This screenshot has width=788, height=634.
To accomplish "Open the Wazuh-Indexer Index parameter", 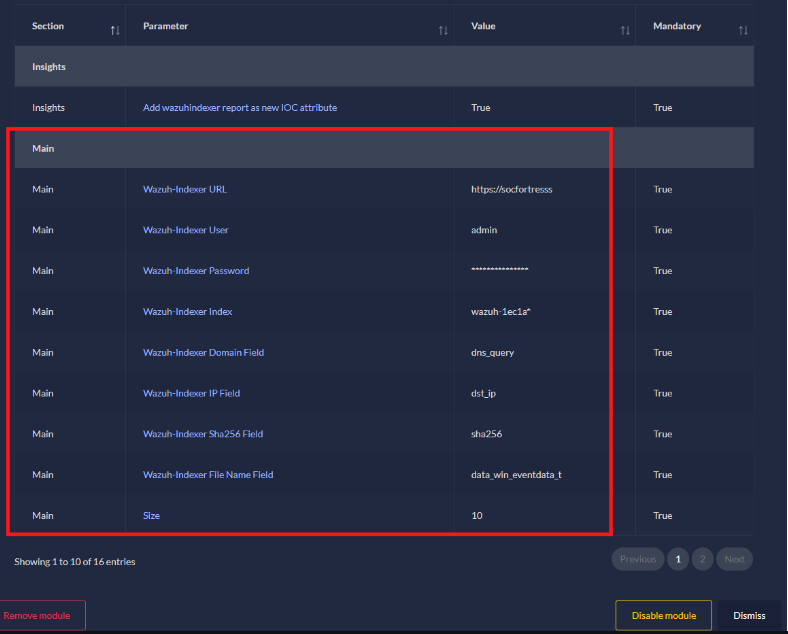I will tap(187, 311).
